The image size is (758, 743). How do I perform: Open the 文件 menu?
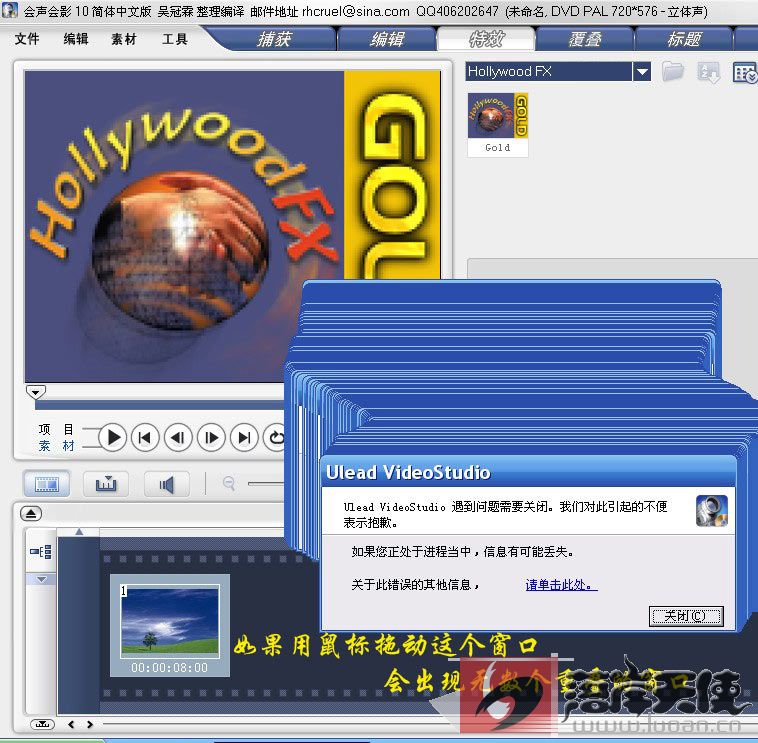pos(27,39)
